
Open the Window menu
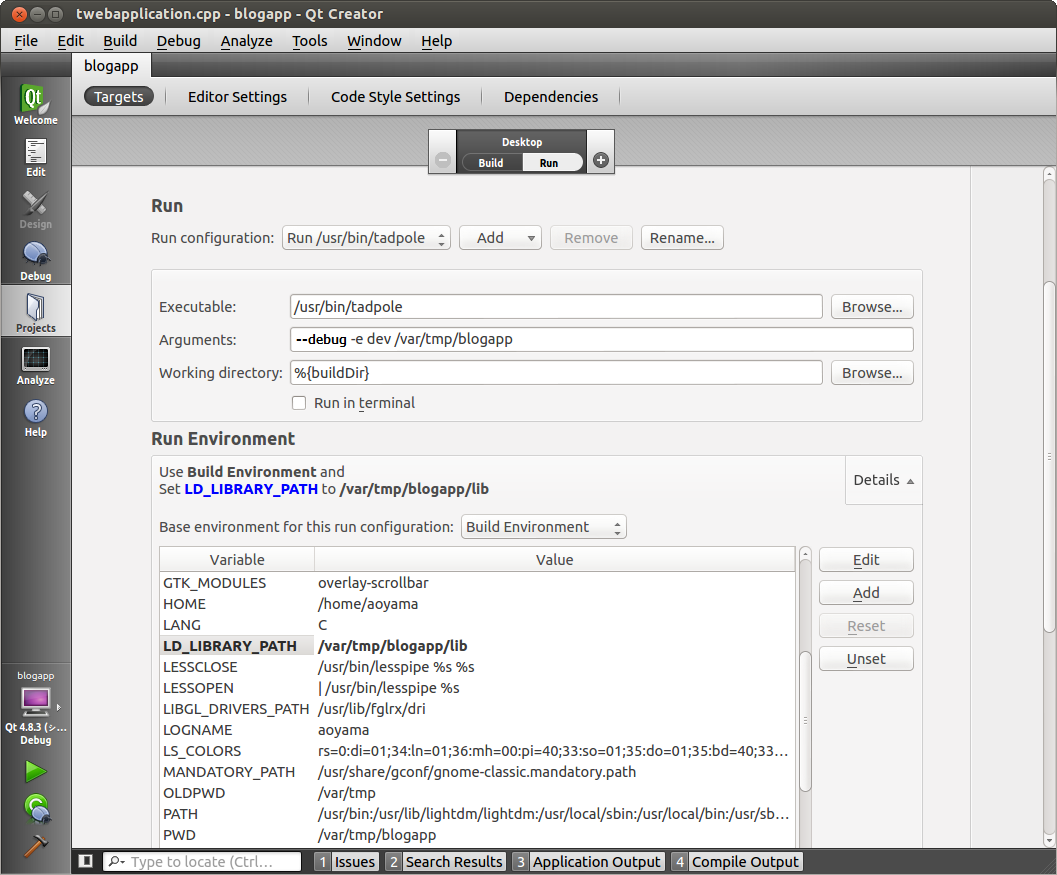click(x=374, y=41)
